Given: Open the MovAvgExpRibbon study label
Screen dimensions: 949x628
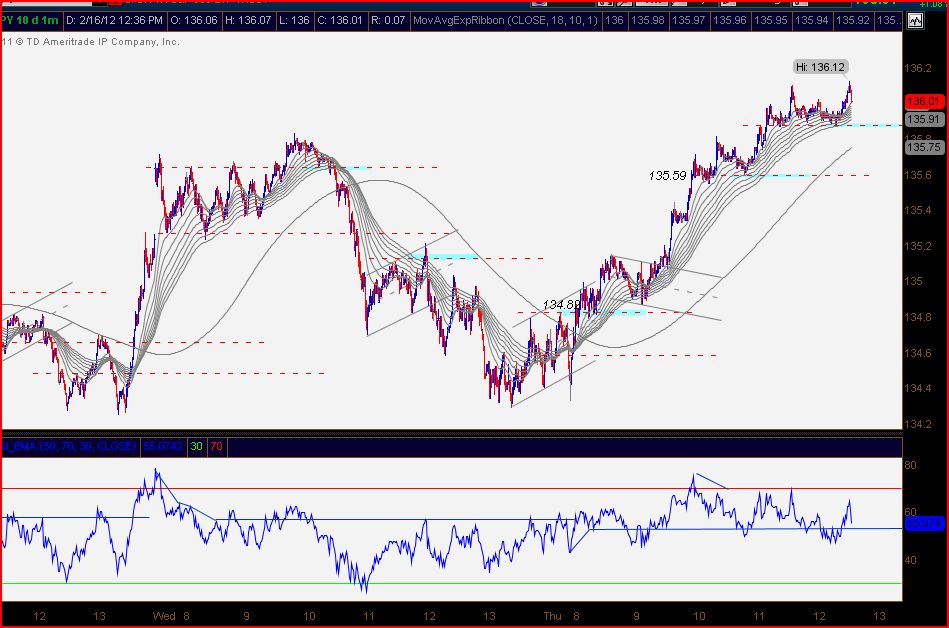Looking at the screenshot, I should [505, 21].
